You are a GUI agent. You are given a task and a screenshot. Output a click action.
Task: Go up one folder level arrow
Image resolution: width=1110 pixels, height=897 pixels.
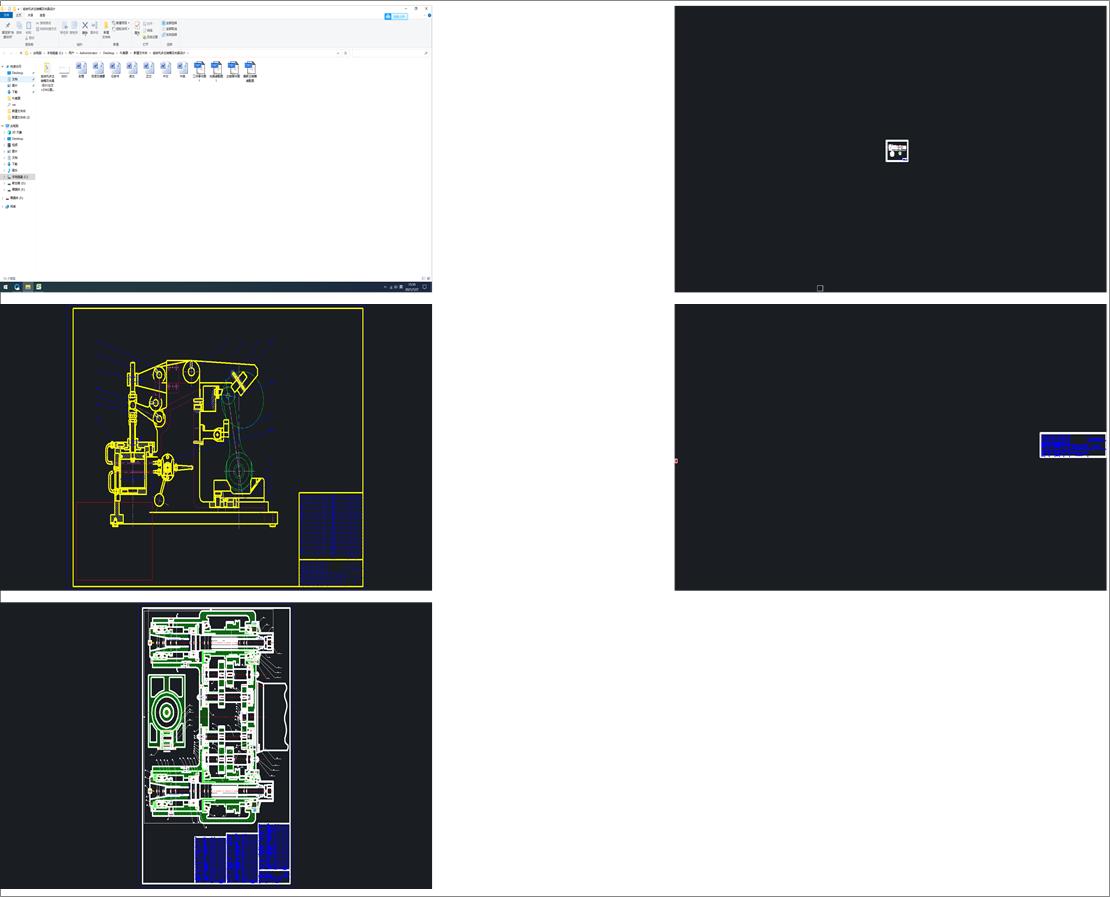(21, 53)
